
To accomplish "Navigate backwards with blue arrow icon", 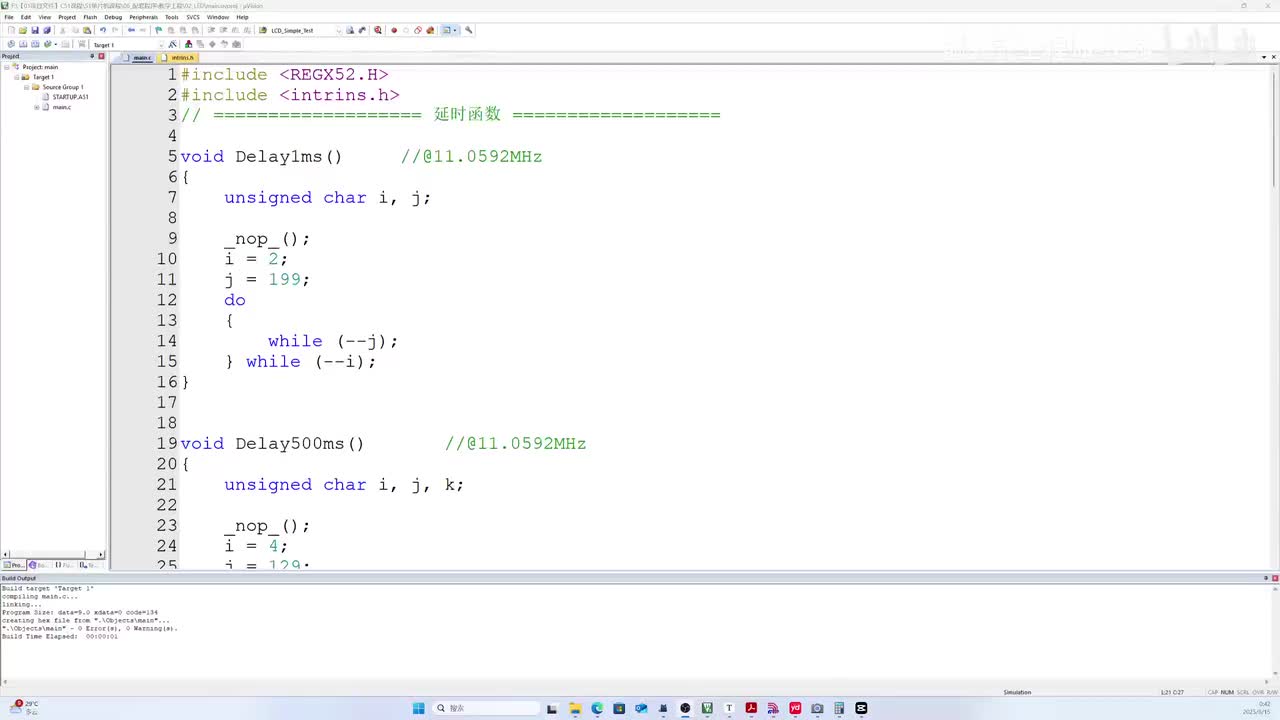I will coord(131,30).
